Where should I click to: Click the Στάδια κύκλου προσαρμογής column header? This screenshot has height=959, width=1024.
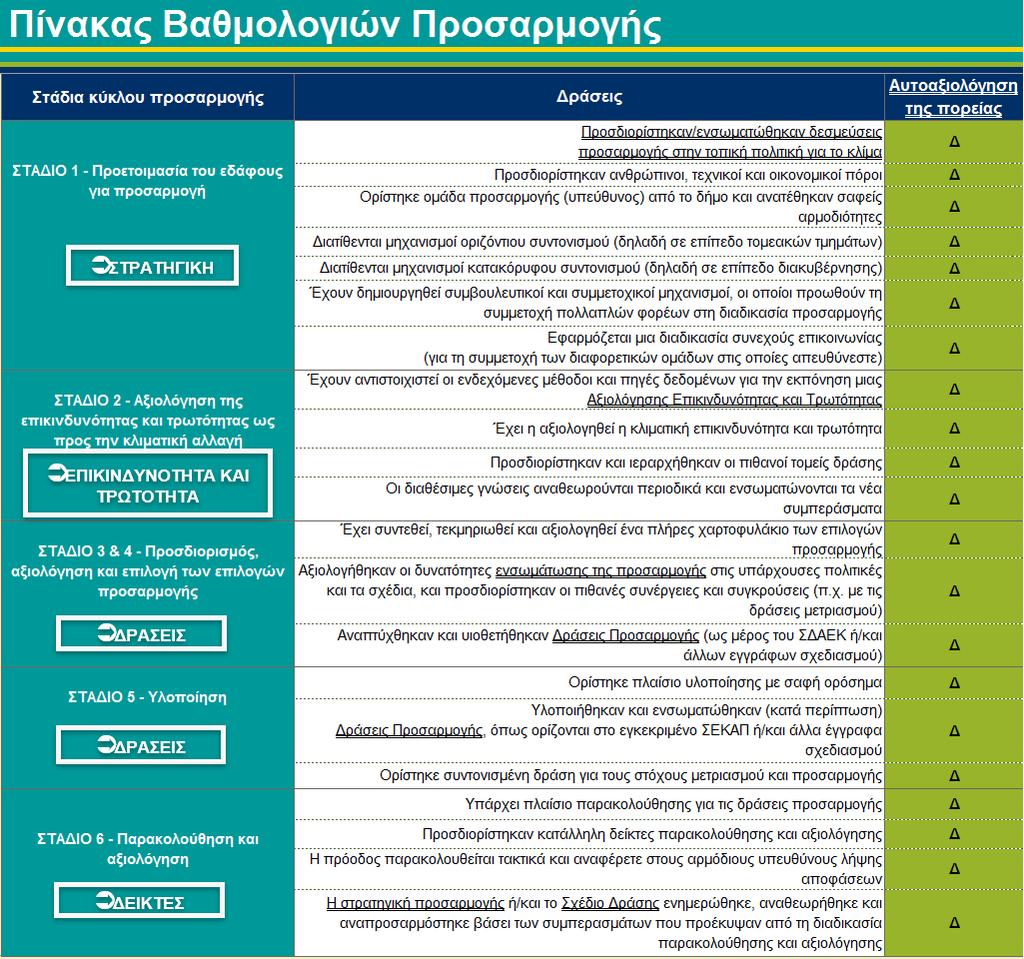click(148, 97)
